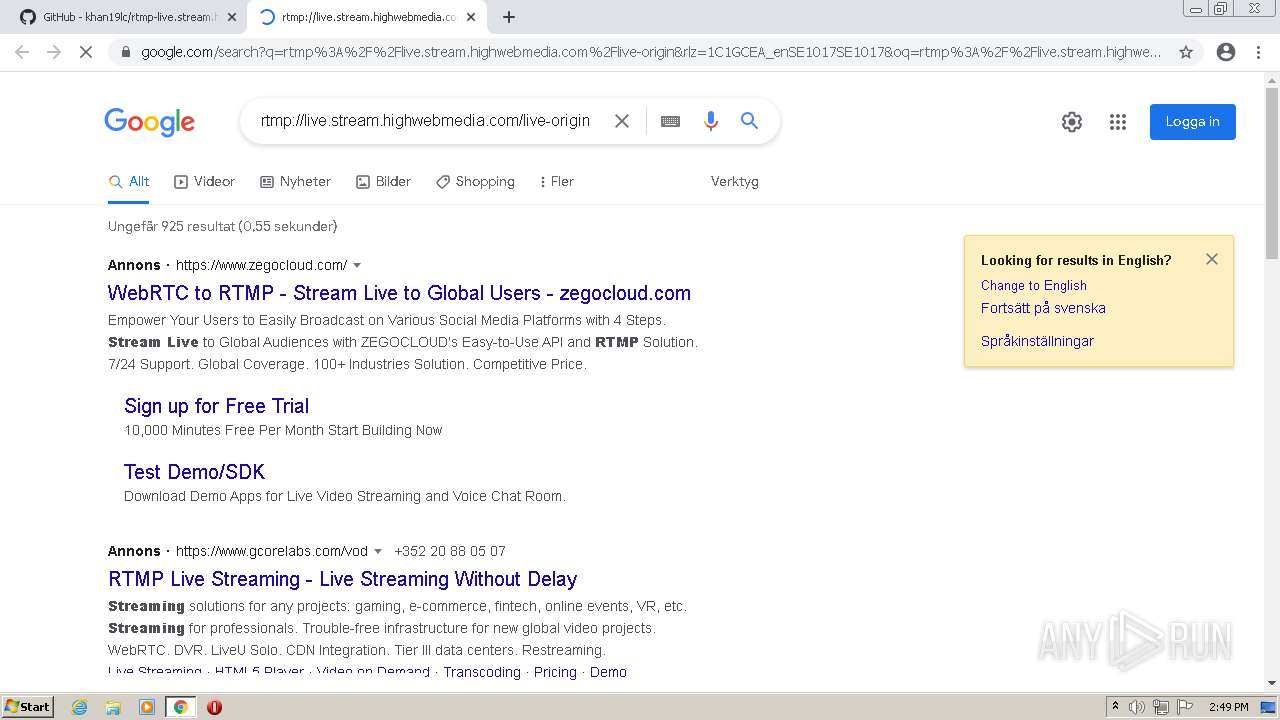
Task: Start voice search with microphone icon
Action: [x=711, y=121]
